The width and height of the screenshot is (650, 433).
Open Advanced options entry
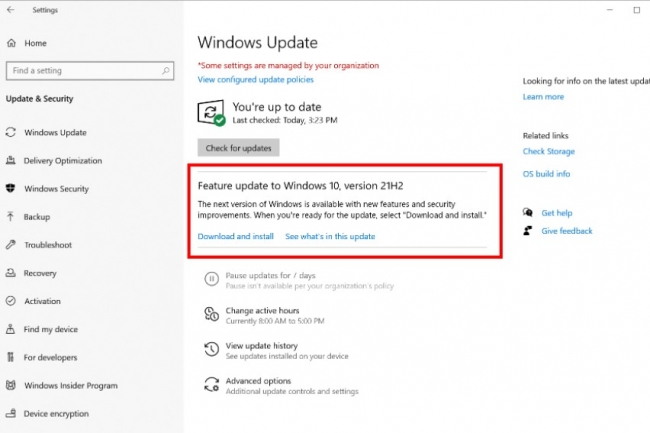click(x=258, y=381)
